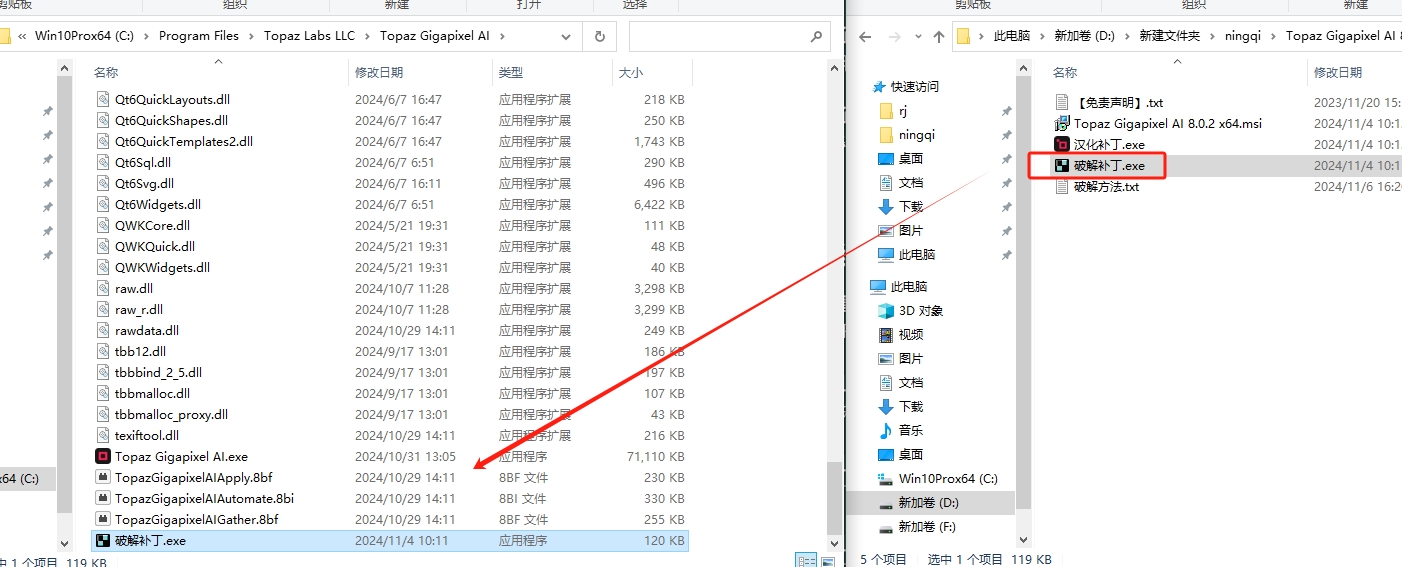Screen dimensions: 1402x567
Task: Open 快速访问 star icon in sidebar
Action: [x=879, y=87]
